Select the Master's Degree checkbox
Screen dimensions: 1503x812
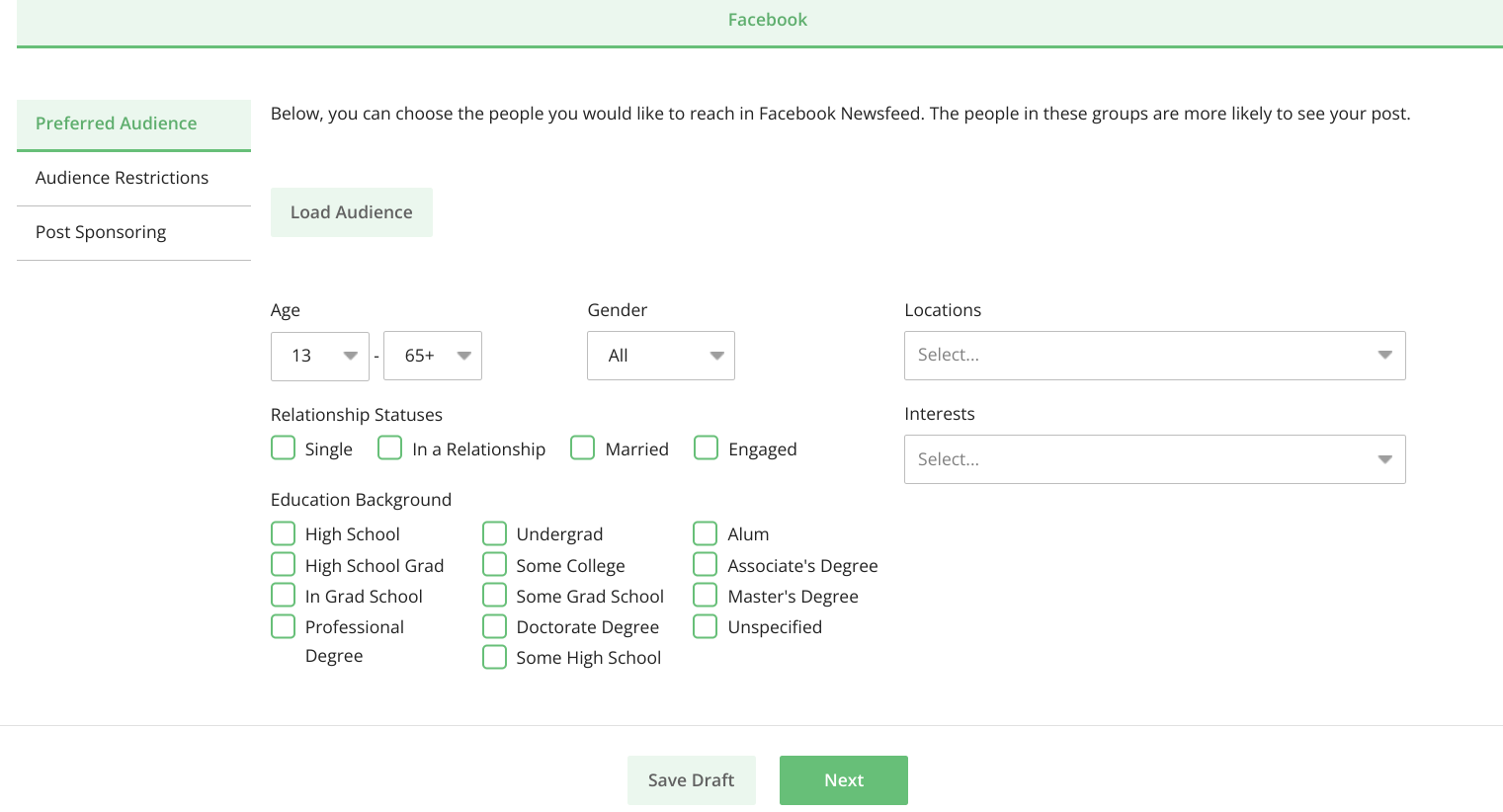[x=706, y=596]
